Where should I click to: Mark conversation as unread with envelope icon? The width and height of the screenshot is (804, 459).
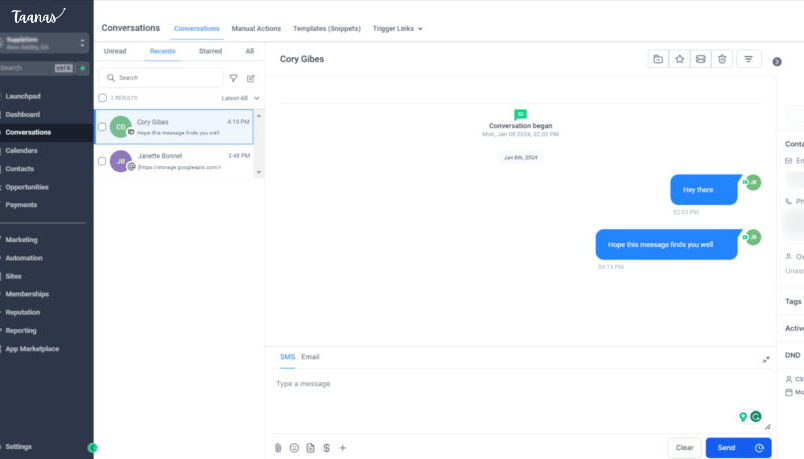(x=701, y=59)
